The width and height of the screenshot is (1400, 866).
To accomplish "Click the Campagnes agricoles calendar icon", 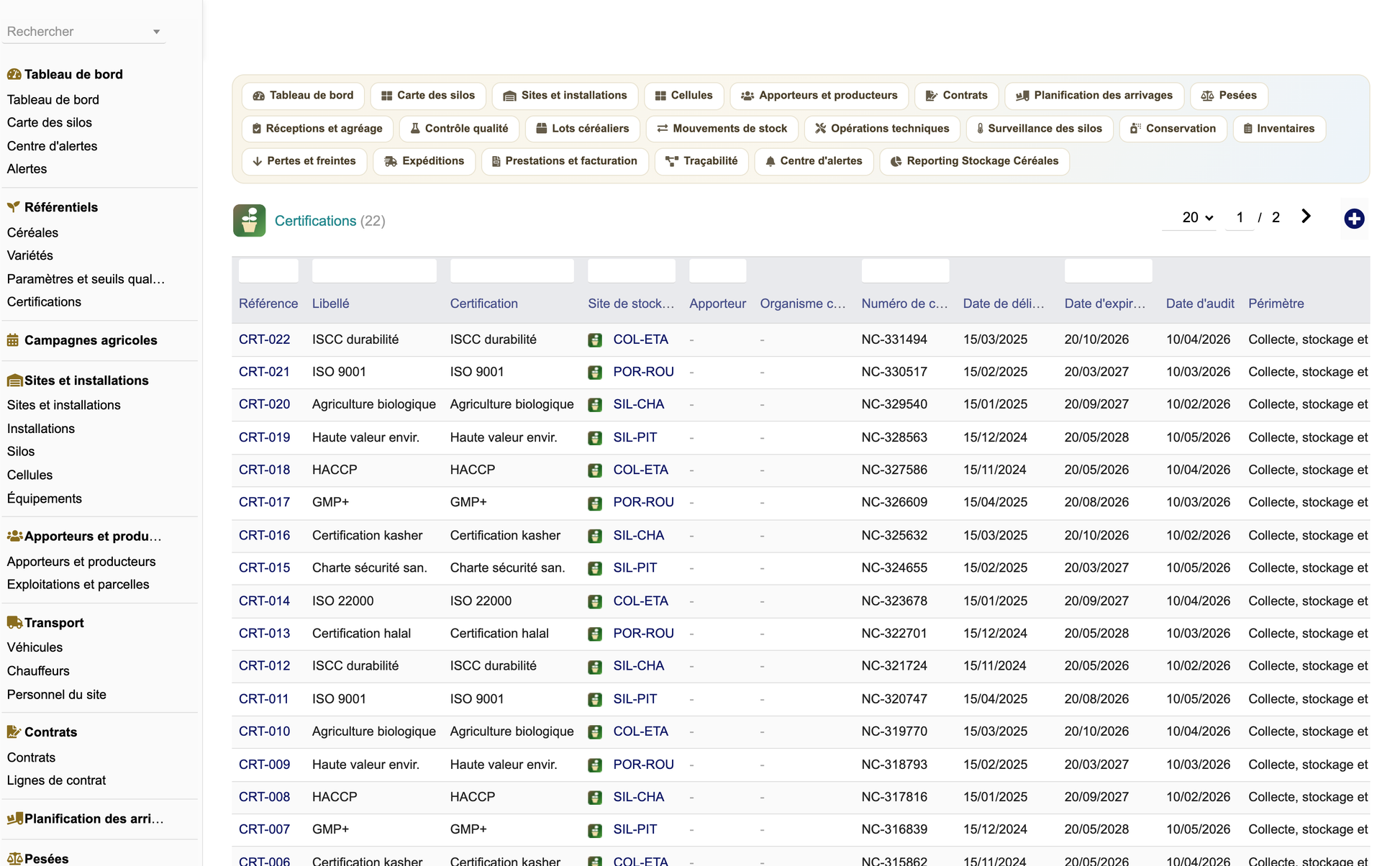I will click(x=13, y=340).
